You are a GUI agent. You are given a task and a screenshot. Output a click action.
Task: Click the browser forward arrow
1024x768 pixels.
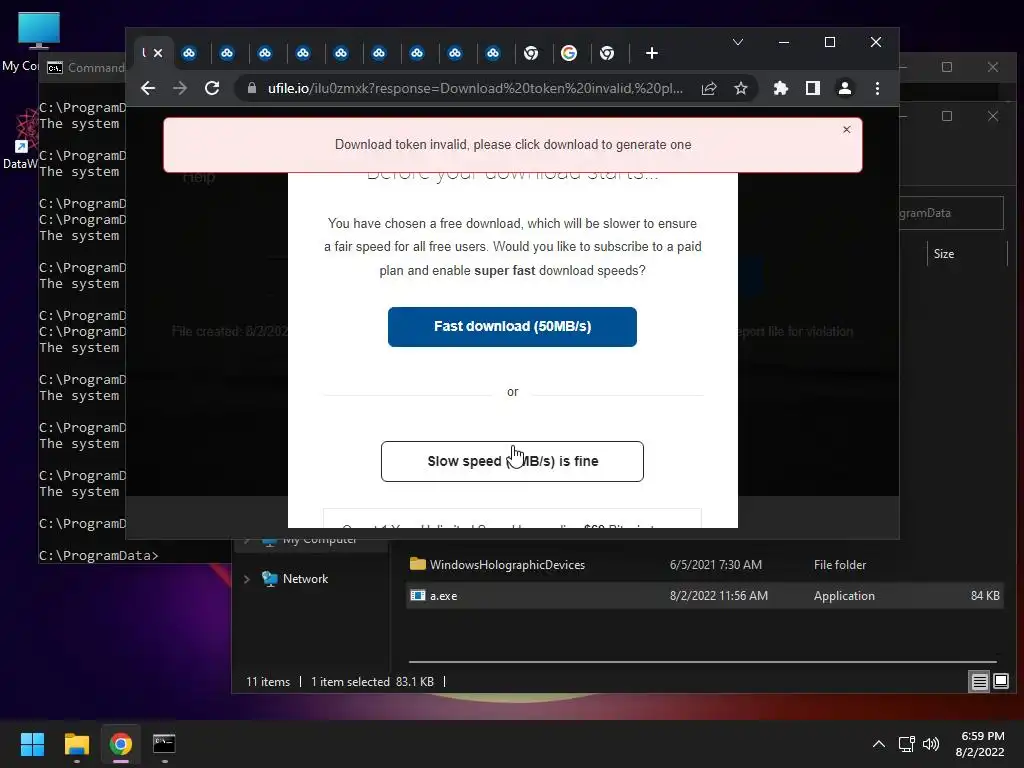(180, 88)
